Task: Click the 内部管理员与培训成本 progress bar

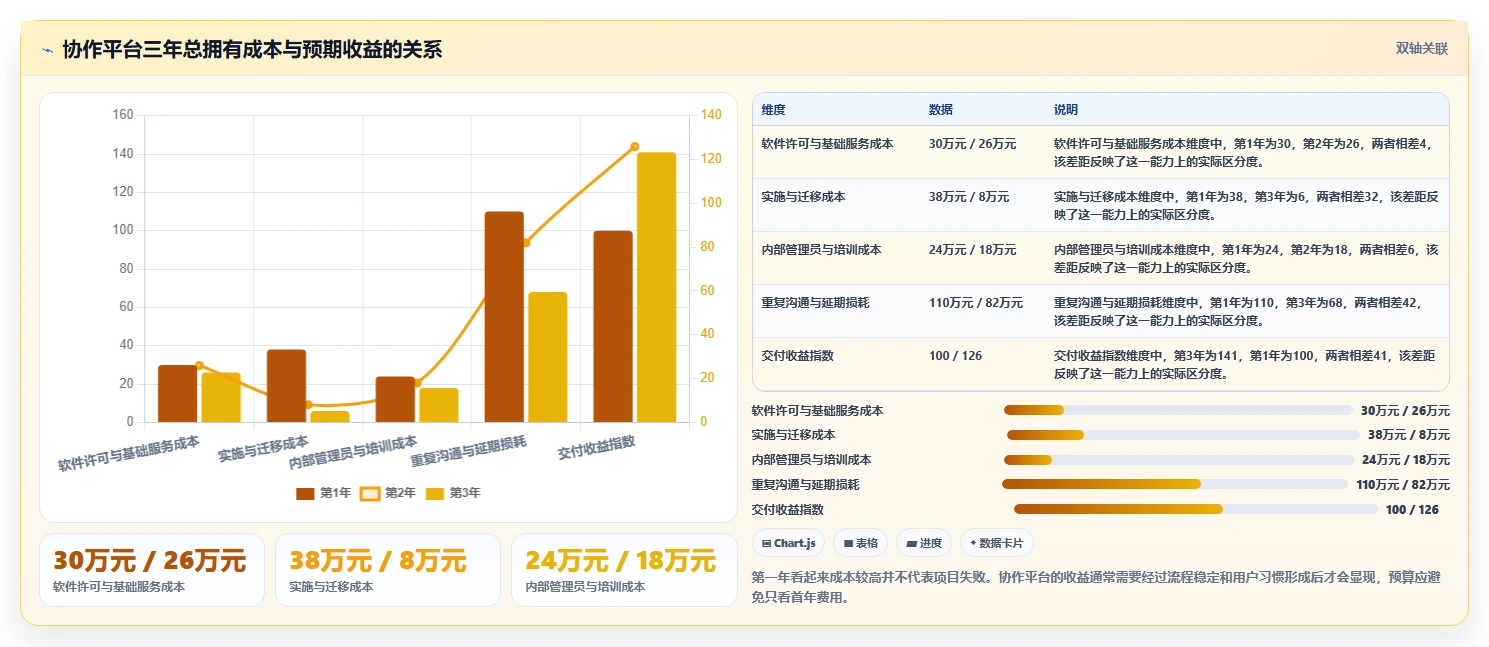Action: [1178, 460]
